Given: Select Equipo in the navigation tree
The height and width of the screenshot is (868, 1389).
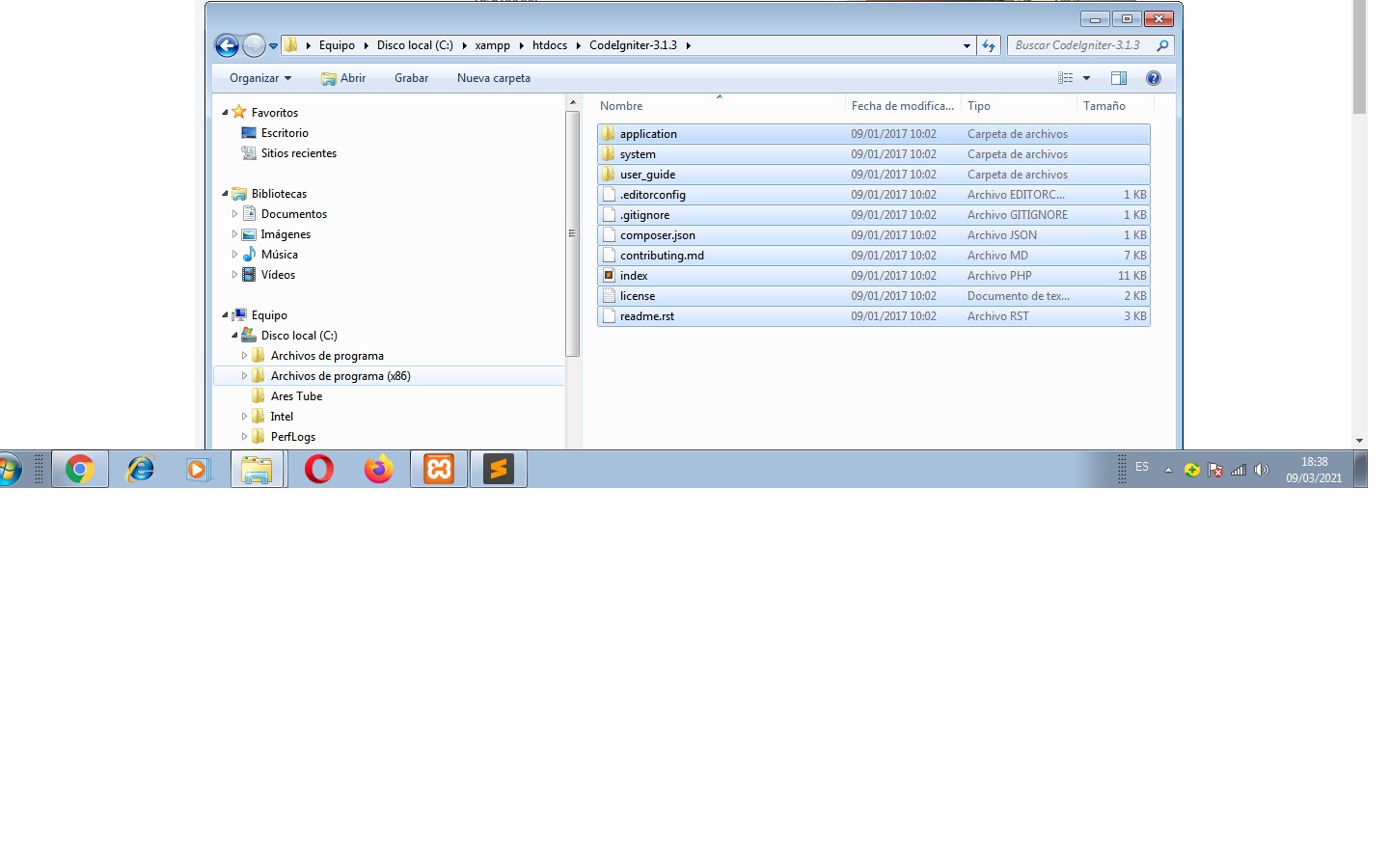Looking at the screenshot, I should click(269, 315).
